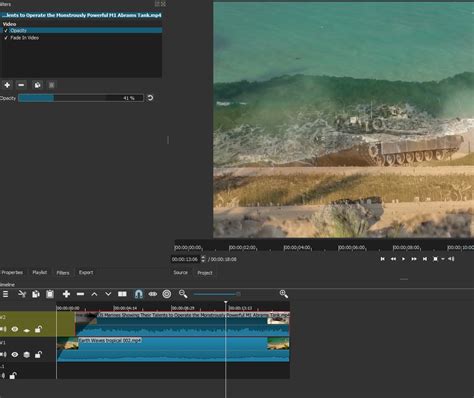Viewport: 474px width, 398px height.
Task: Remove selected filter with the minus button
Action: point(21,85)
